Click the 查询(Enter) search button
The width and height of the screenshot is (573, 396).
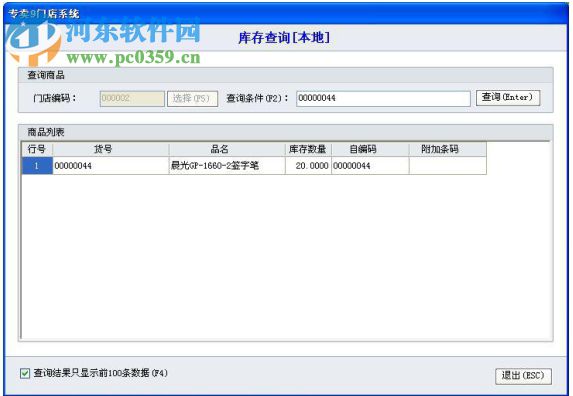pyautogui.click(x=508, y=98)
